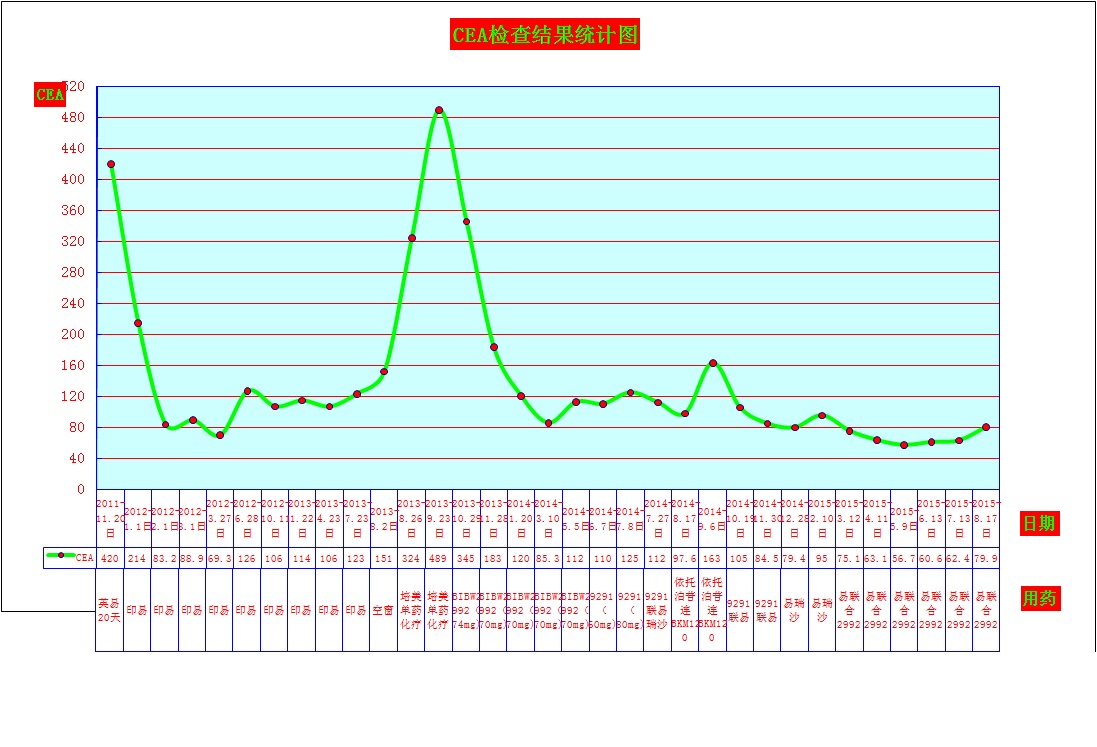Select the table cell with value 88.9
This screenshot has height=747, width=1097.
[192, 558]
